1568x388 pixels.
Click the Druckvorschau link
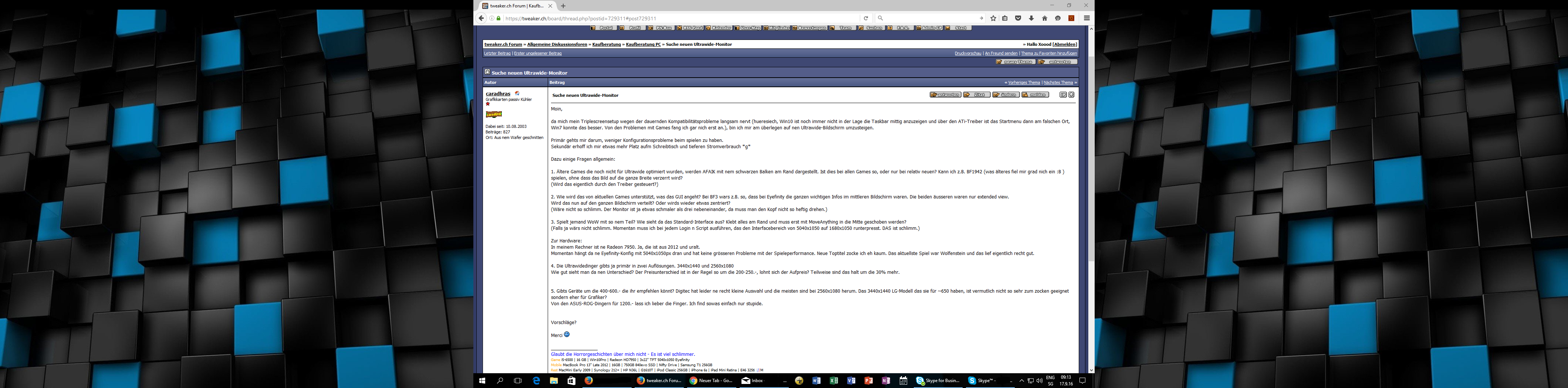click(x=968, y=54)
